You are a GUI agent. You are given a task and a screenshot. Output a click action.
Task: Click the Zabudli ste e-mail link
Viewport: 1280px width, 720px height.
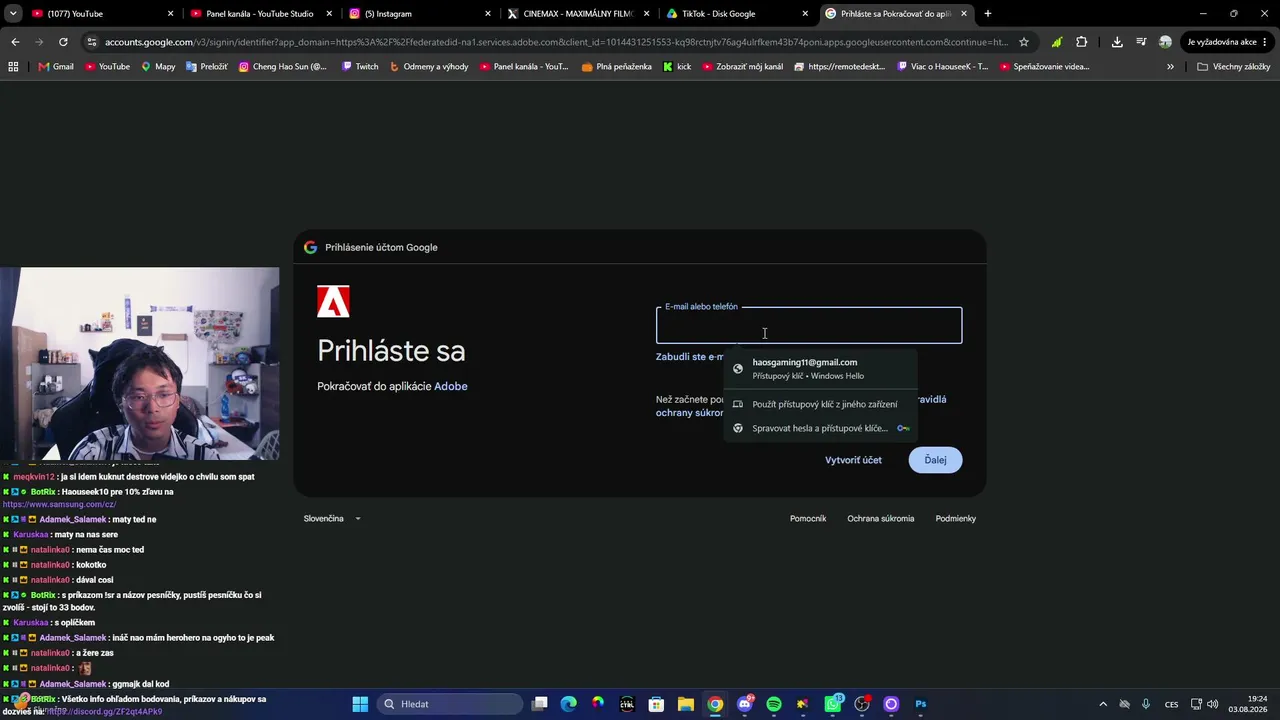690,357
